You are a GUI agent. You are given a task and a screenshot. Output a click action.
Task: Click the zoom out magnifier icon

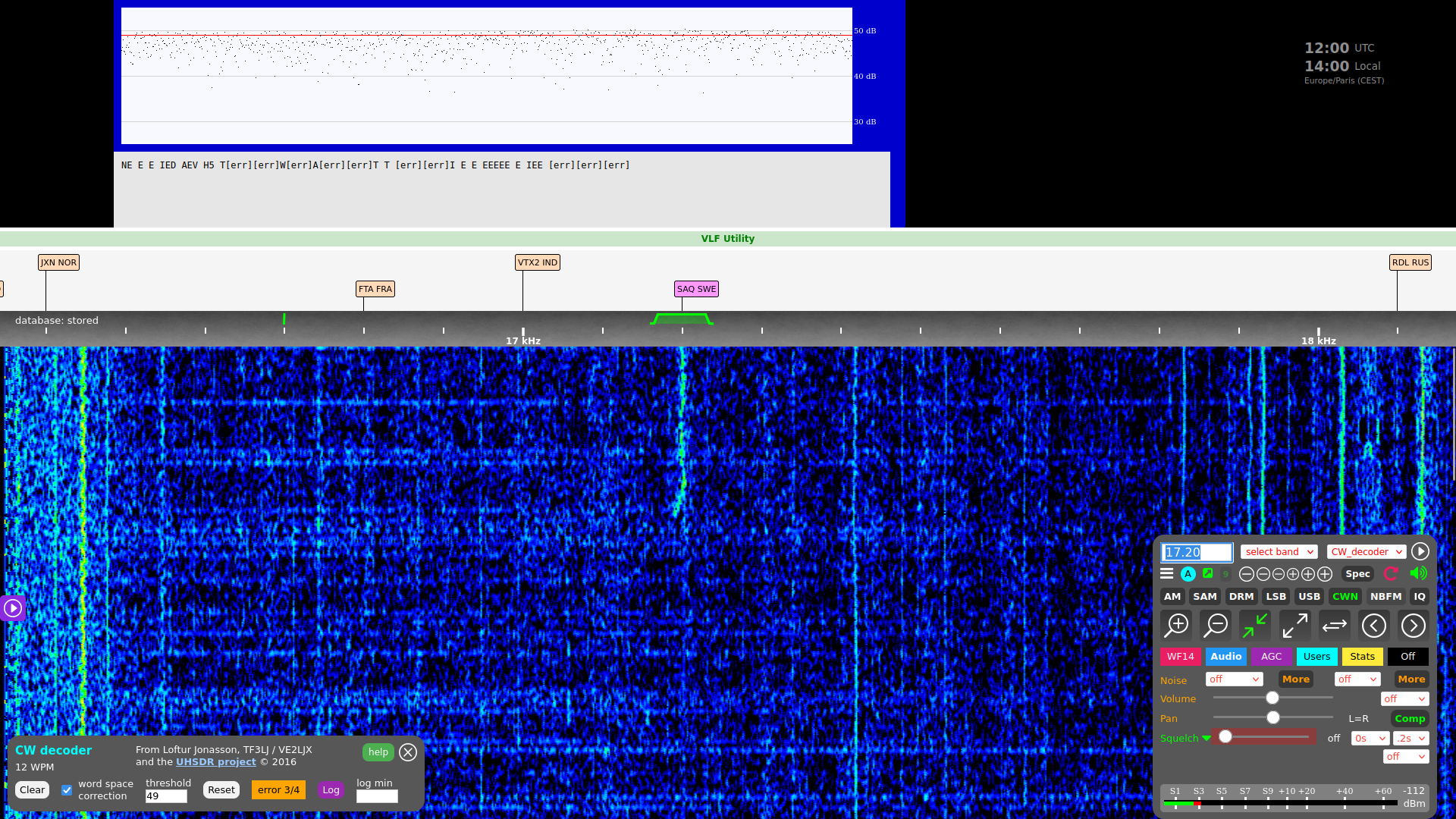point(1216,626)
